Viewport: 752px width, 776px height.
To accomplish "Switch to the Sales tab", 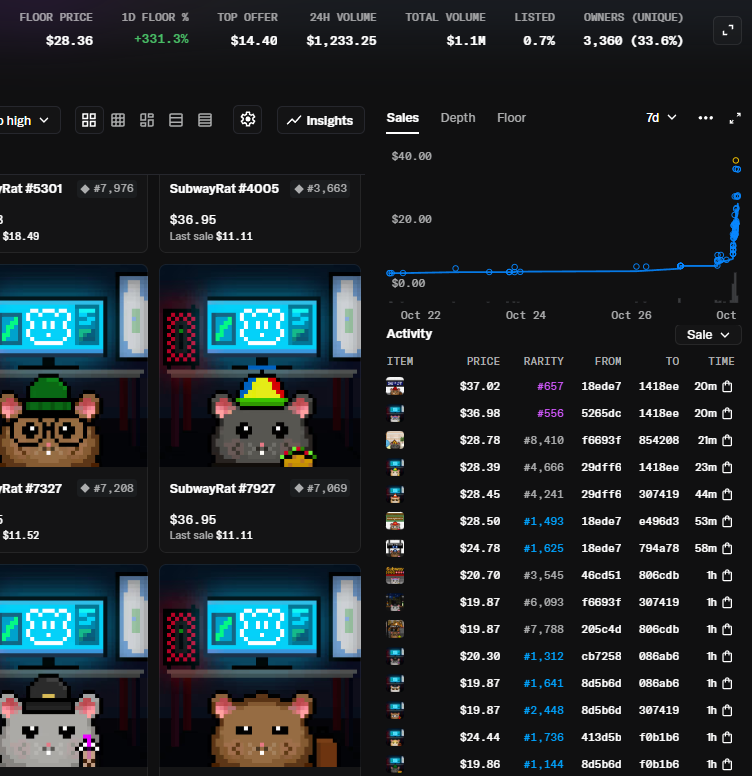I will (x=403, y=118).
